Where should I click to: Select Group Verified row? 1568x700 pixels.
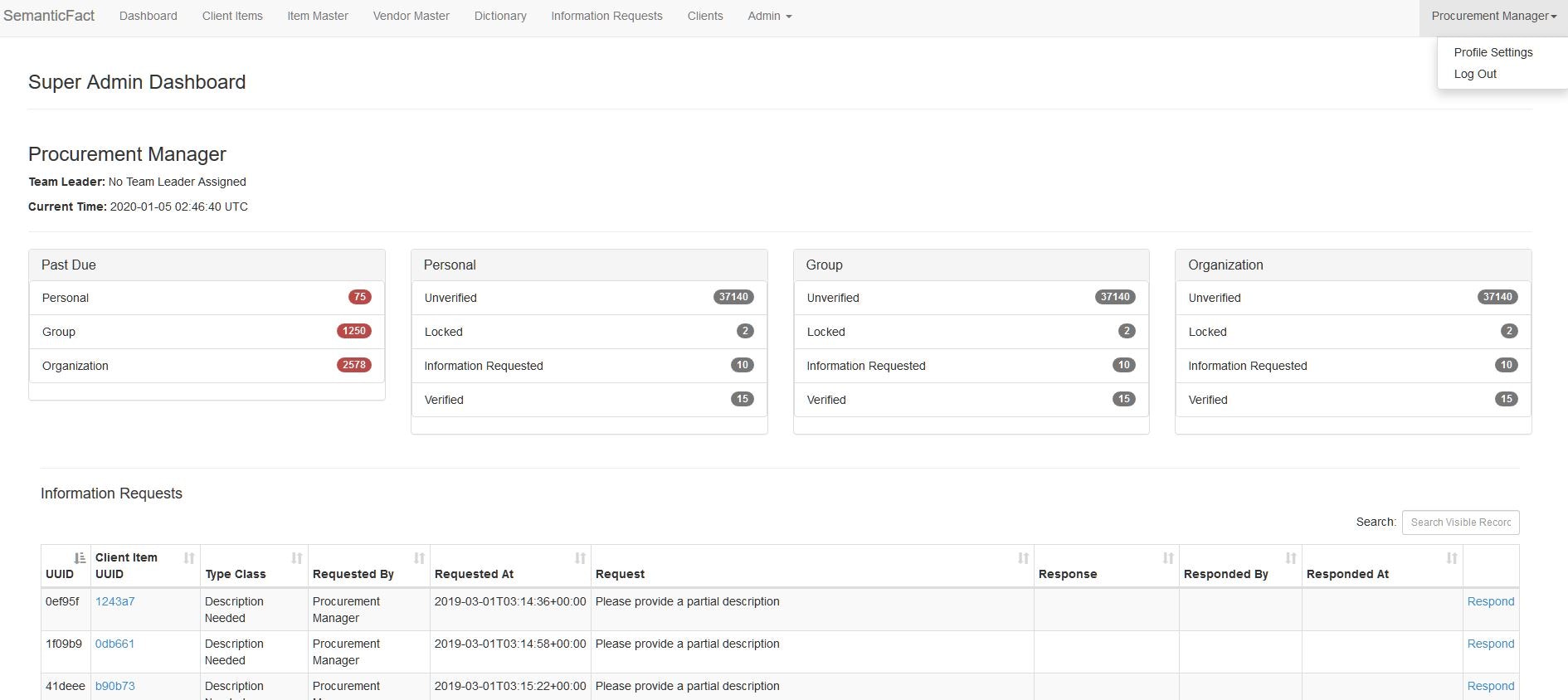point(971,400)
